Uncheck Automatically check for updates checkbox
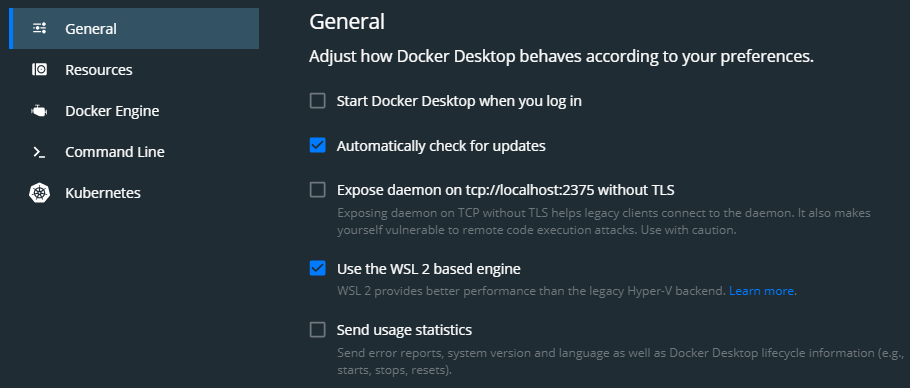Viewport: 910px width, 388px height. [317, 146]
